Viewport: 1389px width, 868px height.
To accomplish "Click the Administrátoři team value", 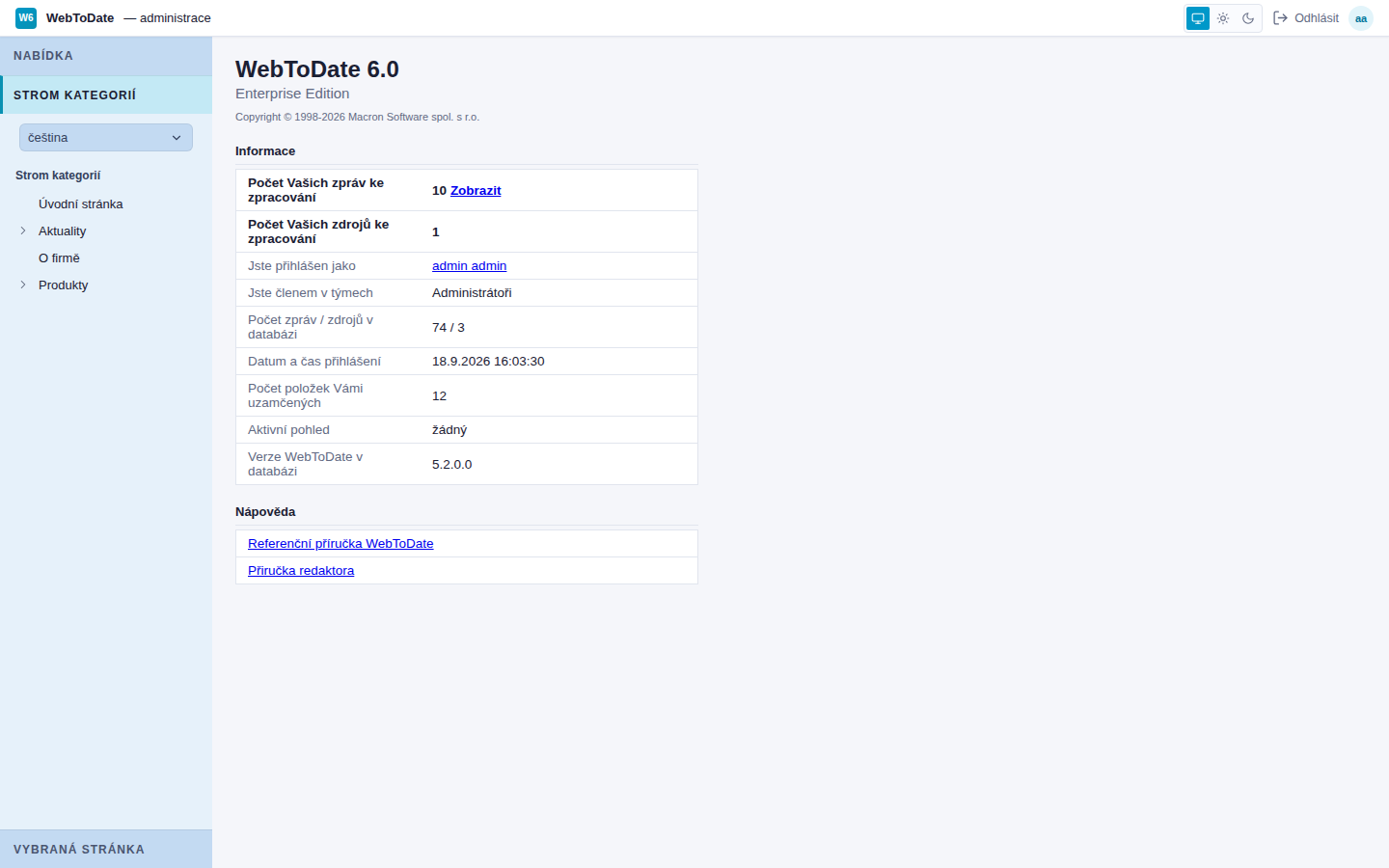I will point(472,293).
